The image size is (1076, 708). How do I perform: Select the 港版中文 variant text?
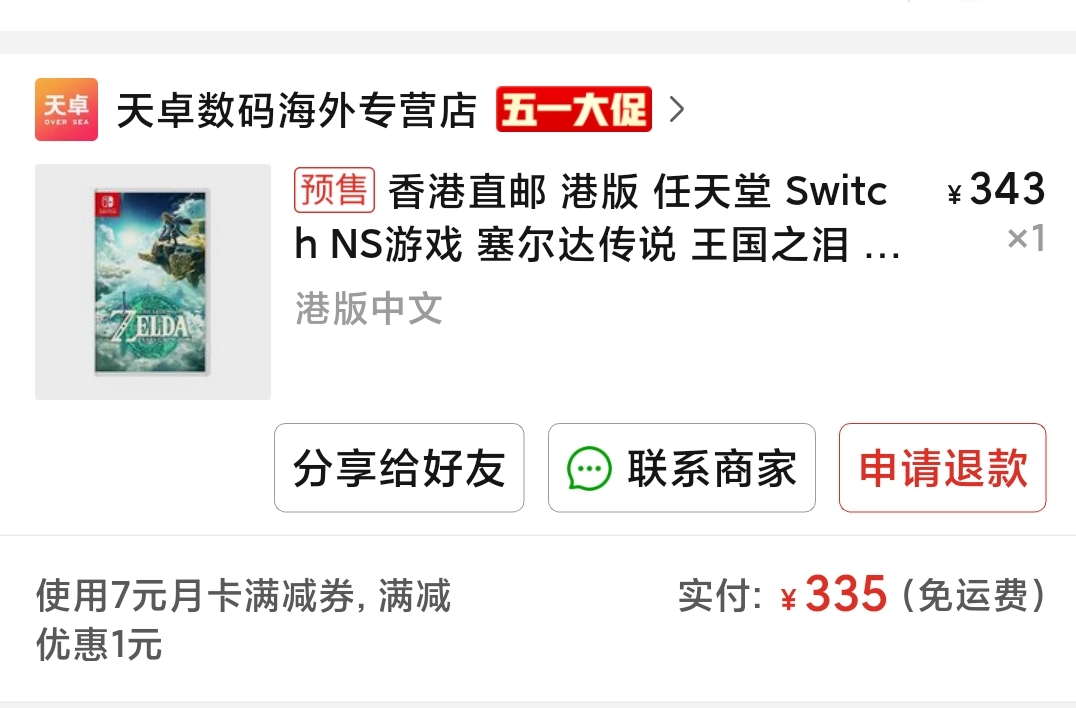coord(369,308)
